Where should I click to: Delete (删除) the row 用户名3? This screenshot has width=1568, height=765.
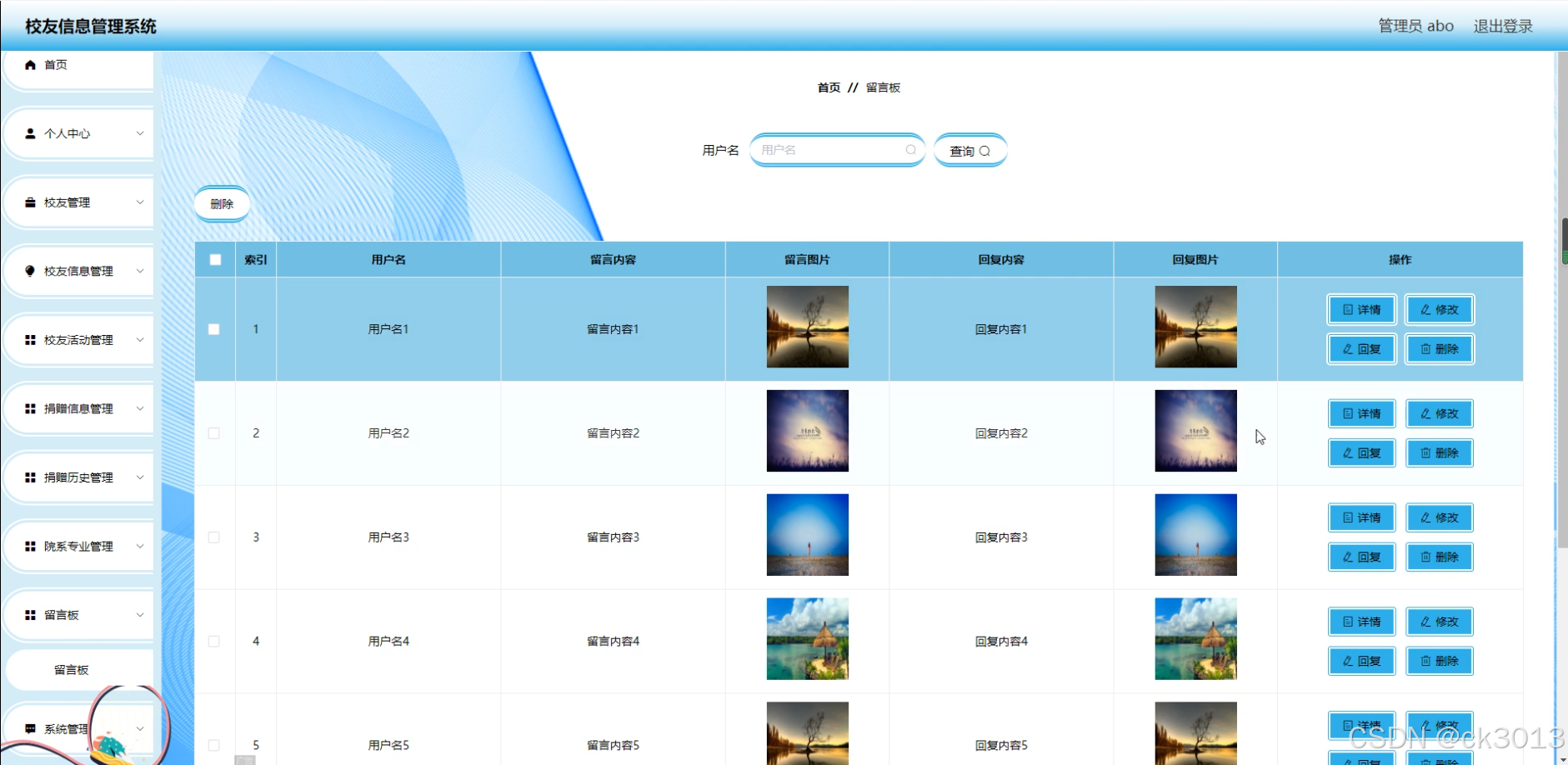1440,557
